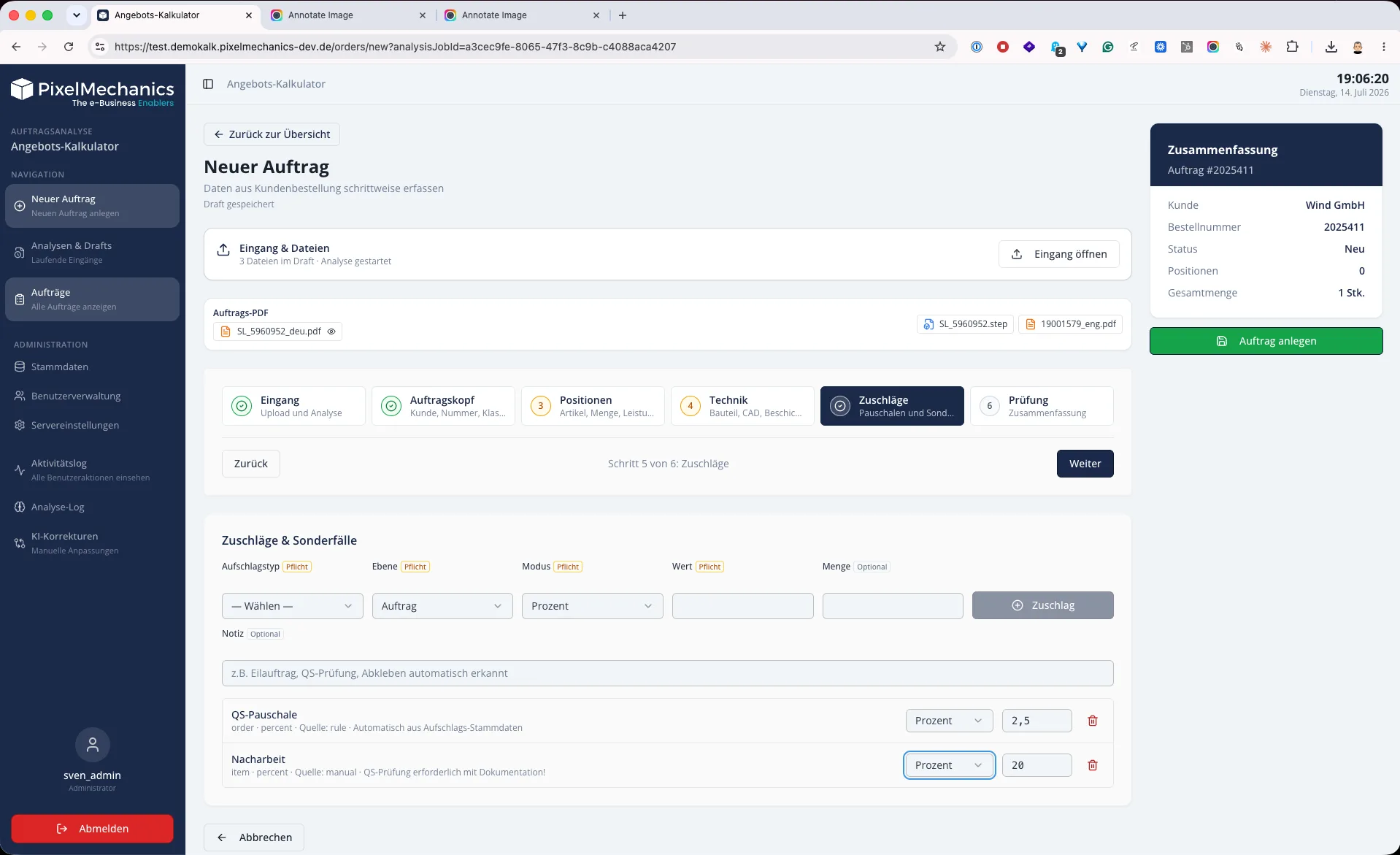Focus the empty Menge input field
1400x855 pixels.
893,606
